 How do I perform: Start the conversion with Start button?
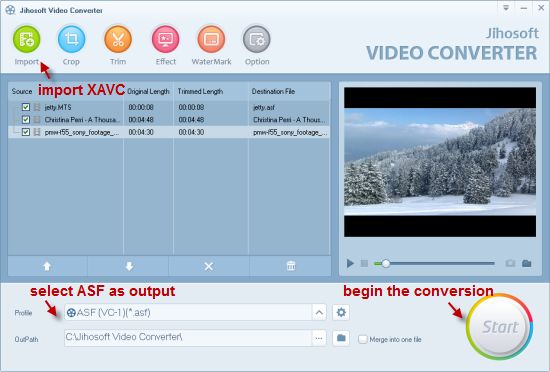[499, 327]
